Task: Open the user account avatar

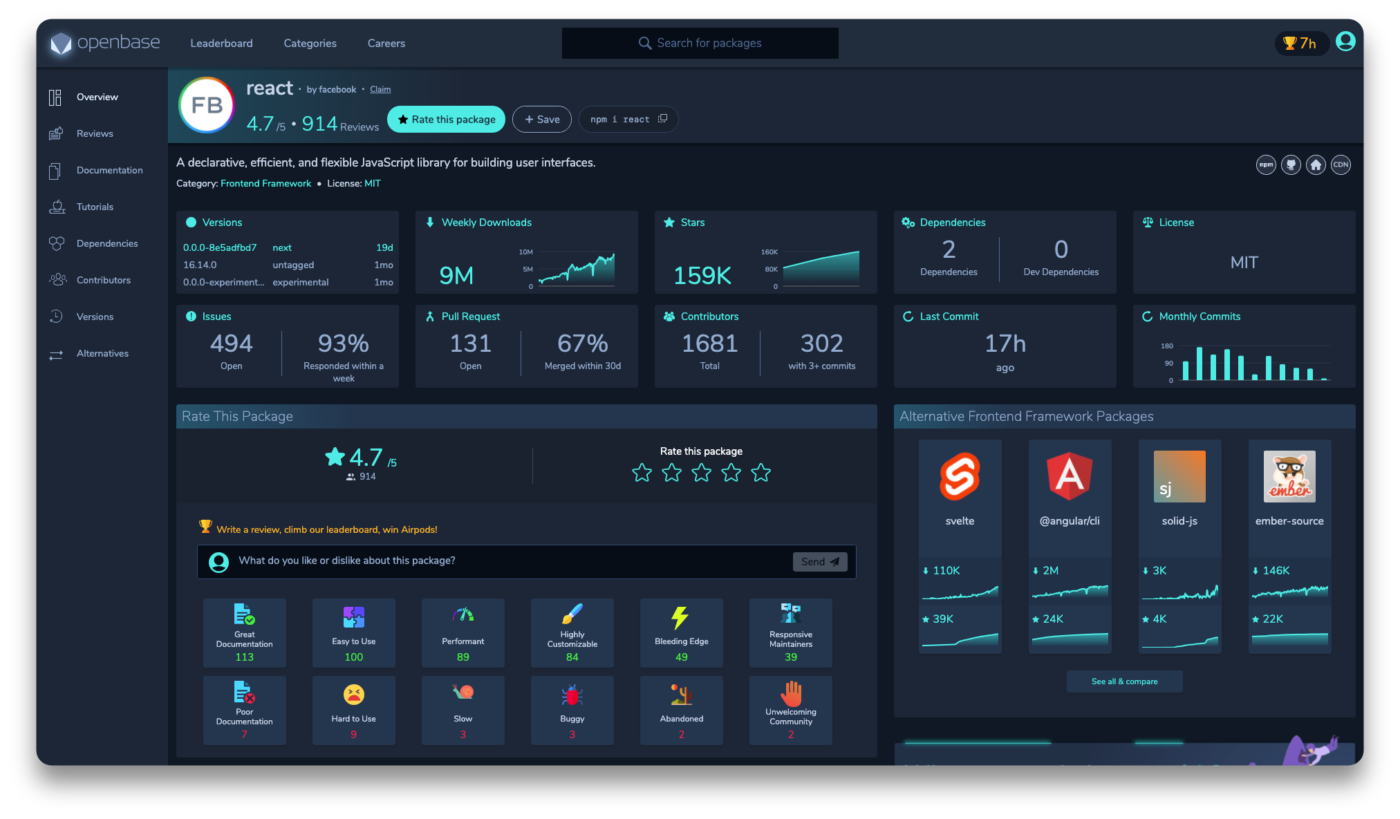Action: coord(1345,41)
